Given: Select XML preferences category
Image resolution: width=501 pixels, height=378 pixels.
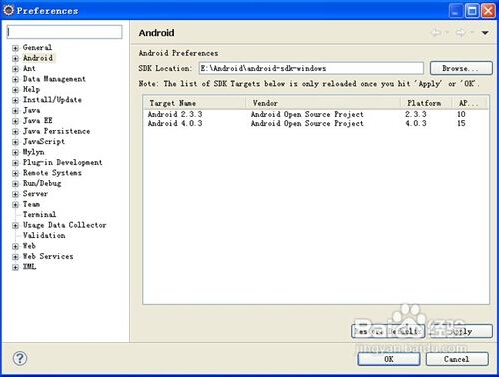Looking at the screenshot, I should (29, 267).
